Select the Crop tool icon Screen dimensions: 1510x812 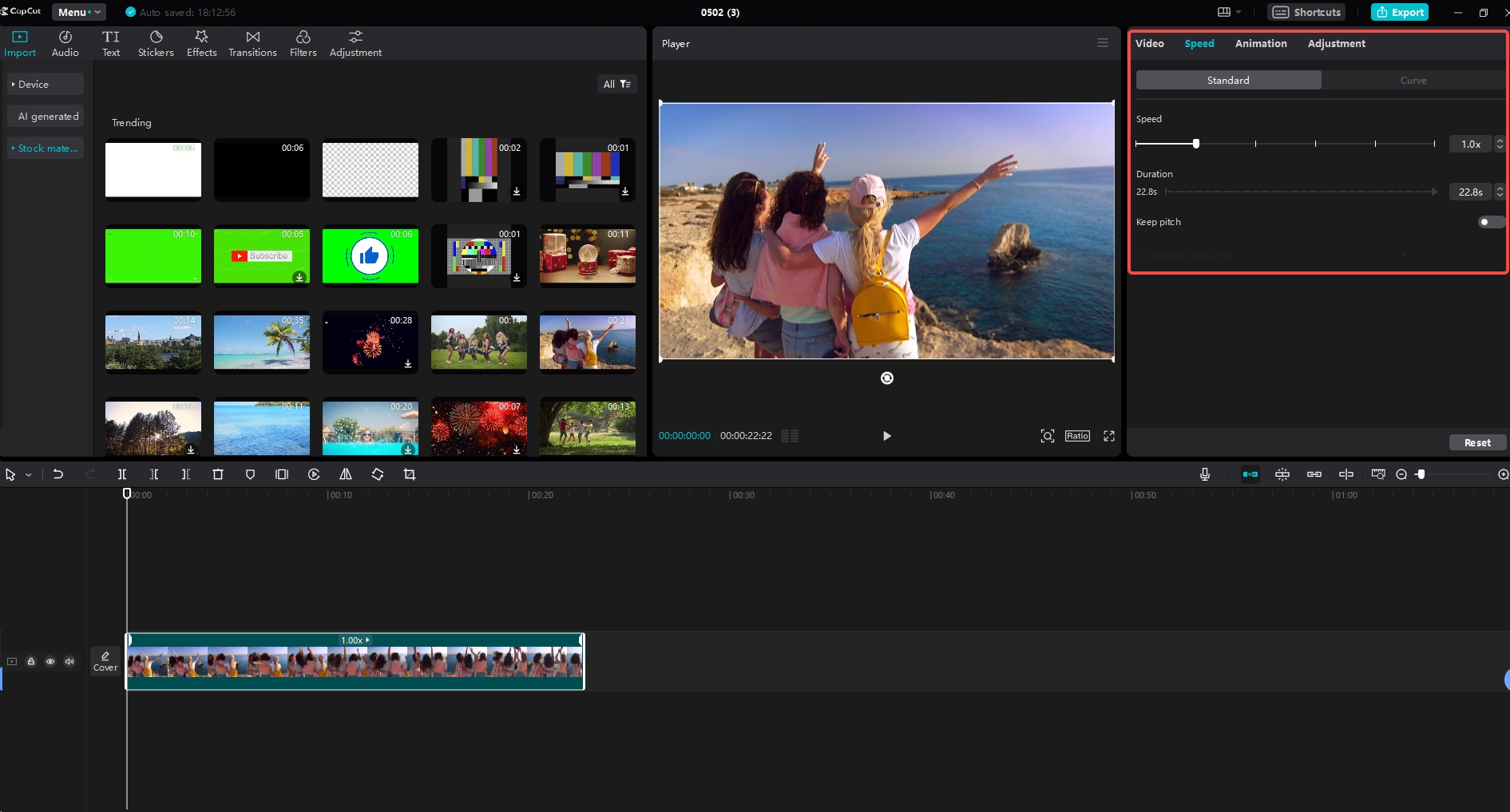410,474
